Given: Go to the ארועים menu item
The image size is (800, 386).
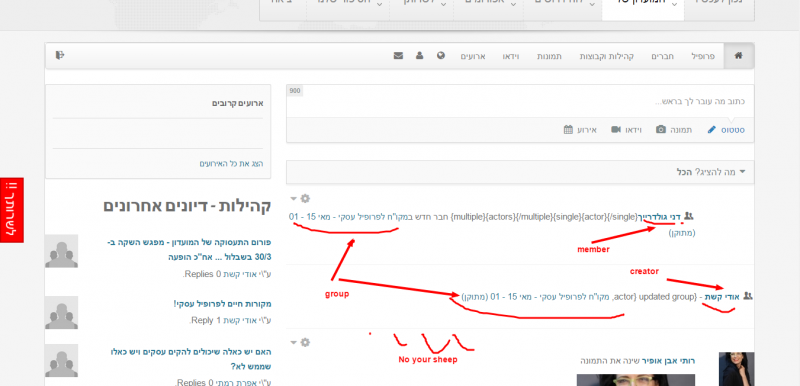Looking at the screenshot, I should [473, 56].
